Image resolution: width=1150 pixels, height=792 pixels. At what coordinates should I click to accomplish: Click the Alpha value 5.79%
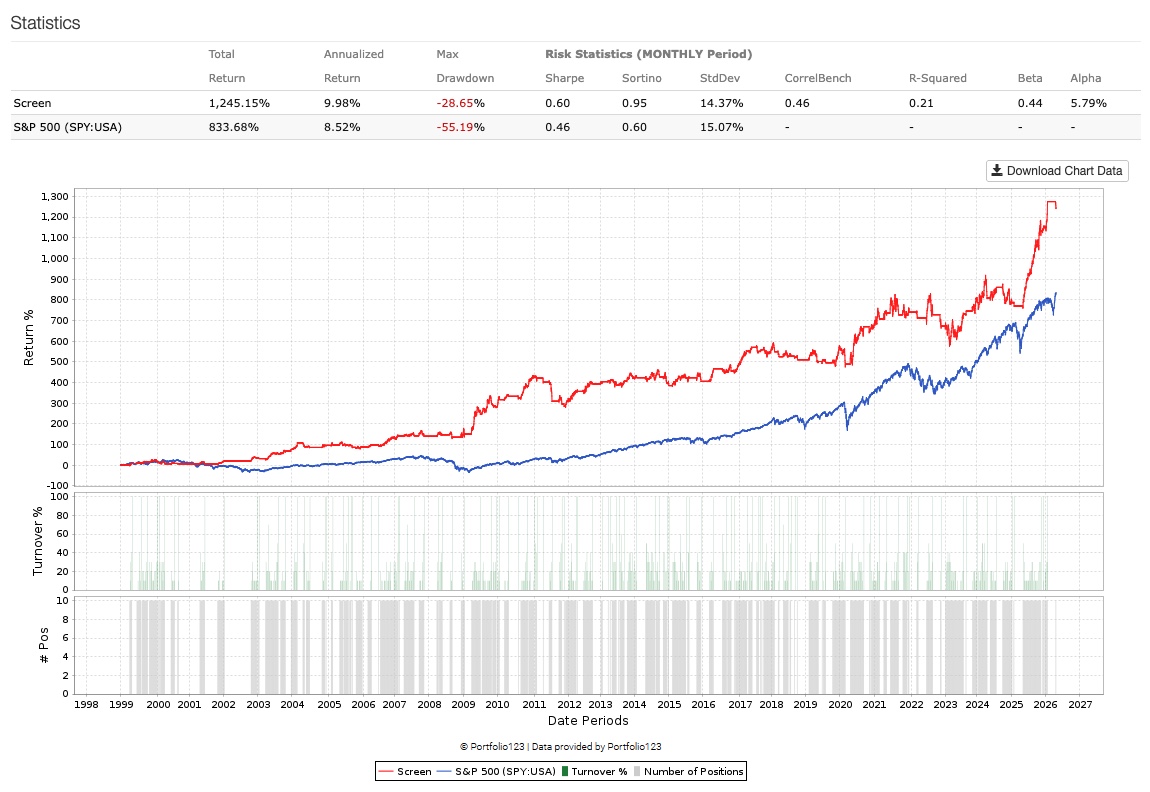[x=1088, y=103]
